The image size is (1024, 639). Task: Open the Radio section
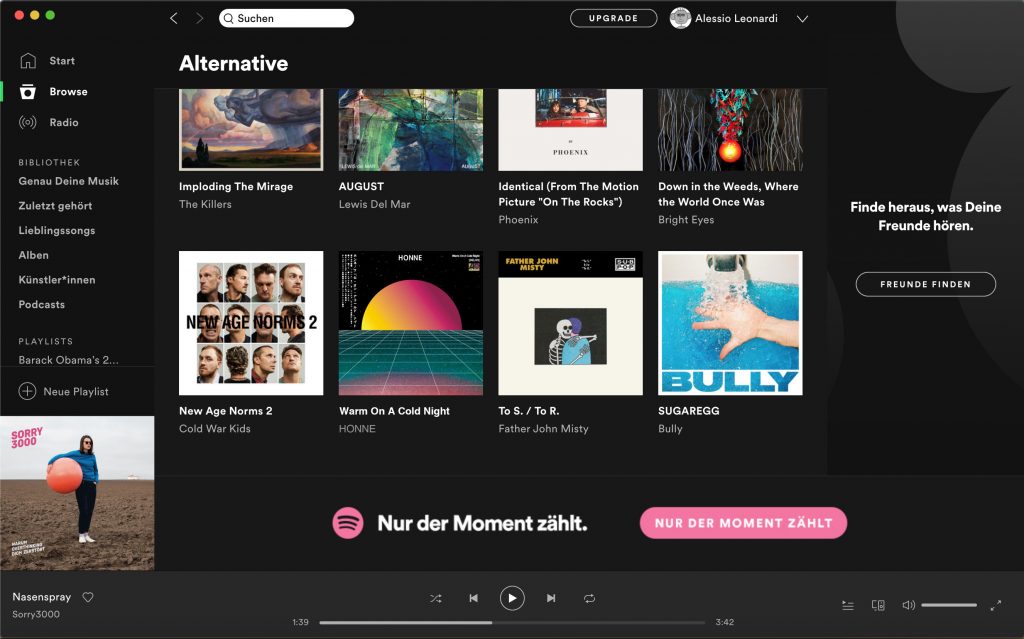[63, 122]
